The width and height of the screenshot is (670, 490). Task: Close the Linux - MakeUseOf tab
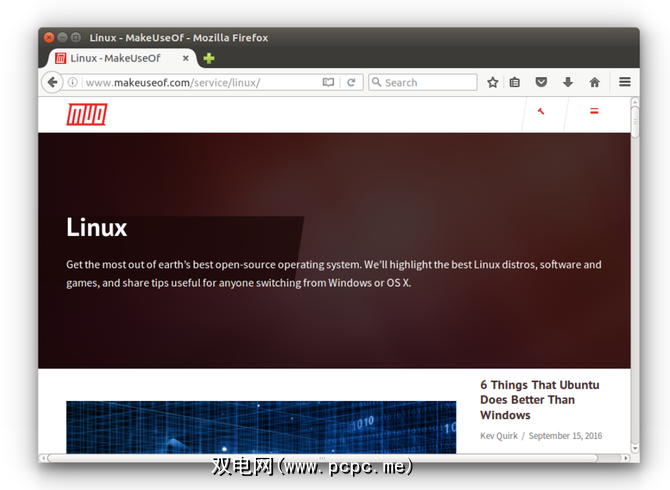[185, 58]
